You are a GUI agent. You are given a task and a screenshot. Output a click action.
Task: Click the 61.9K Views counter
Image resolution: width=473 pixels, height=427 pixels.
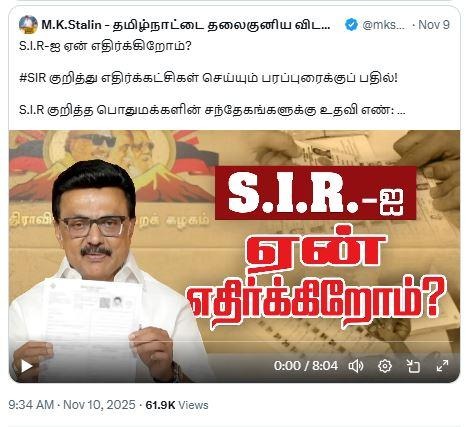pos(177,405)
